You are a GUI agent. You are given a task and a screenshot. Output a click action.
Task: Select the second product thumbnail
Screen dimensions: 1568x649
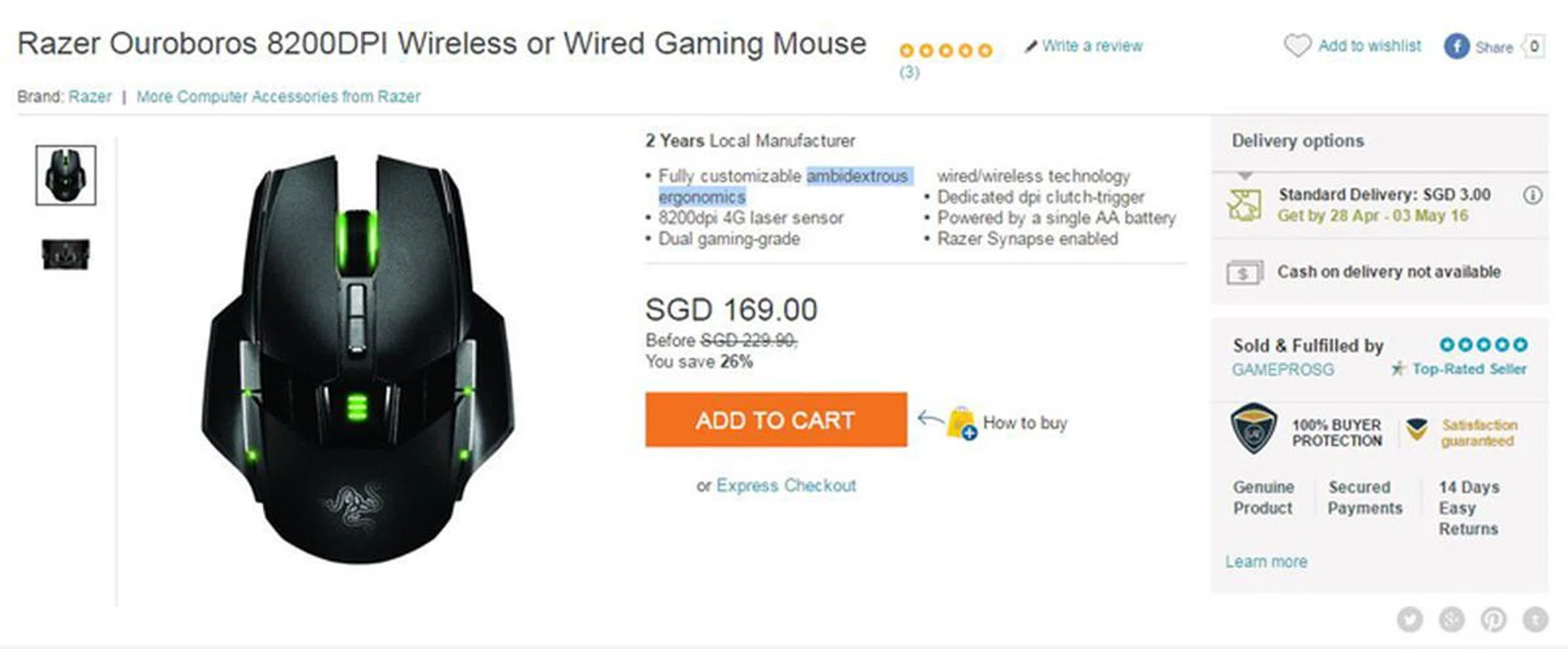pyautogui.click(x=65, y=255)
